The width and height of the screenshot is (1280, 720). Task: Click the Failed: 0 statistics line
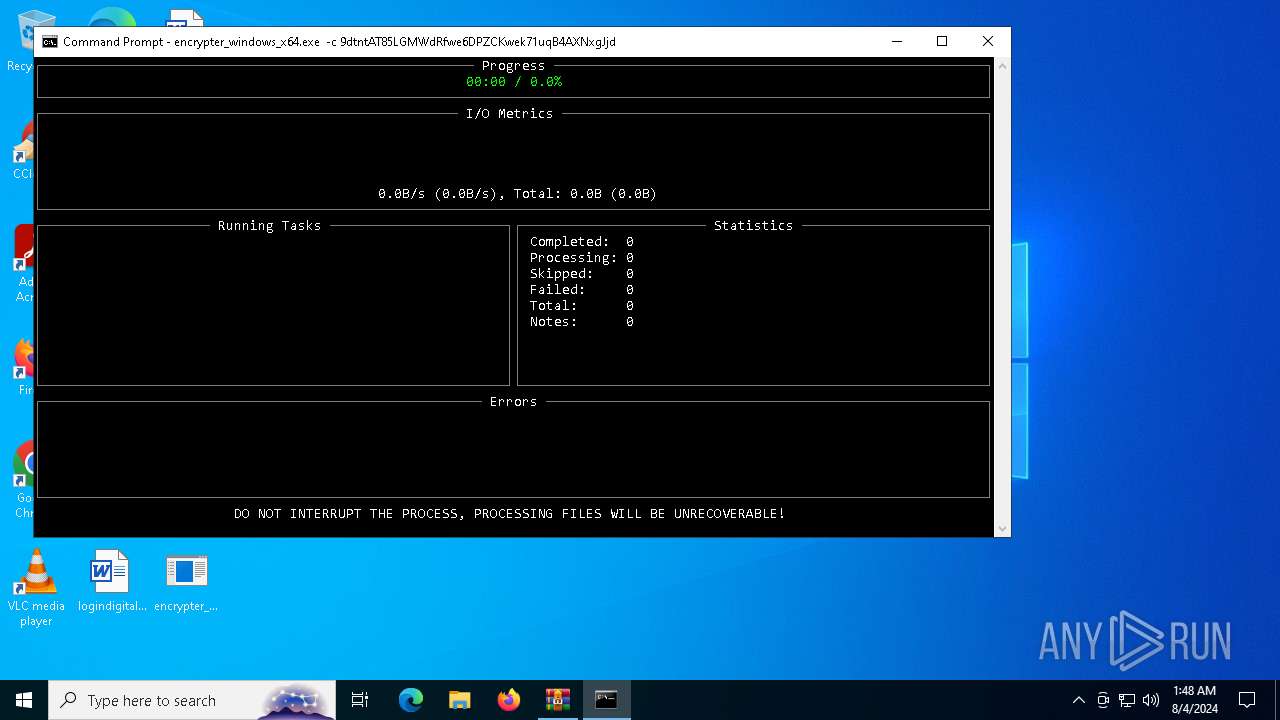[x=582, y=290]
